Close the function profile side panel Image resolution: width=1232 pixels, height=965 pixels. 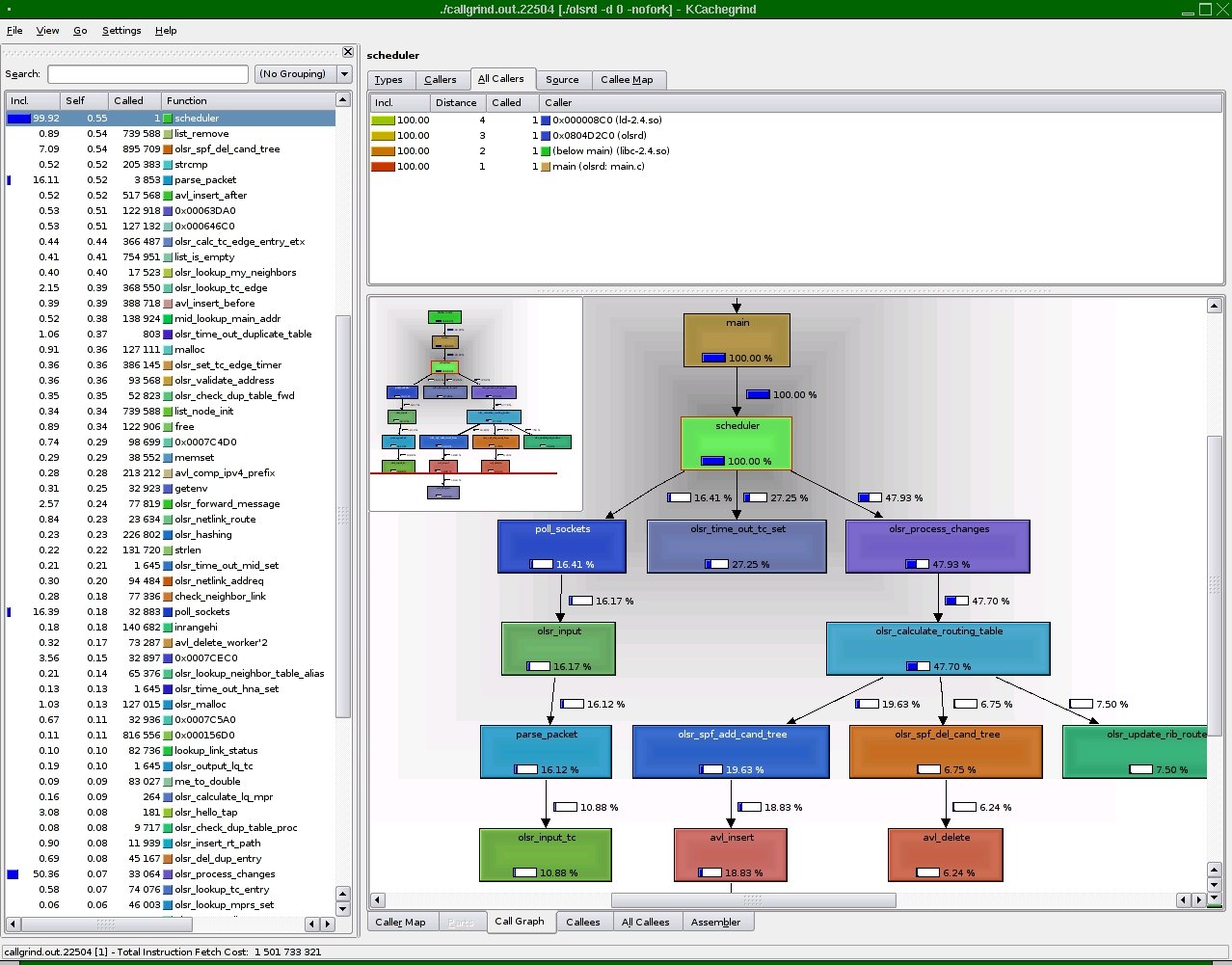click(348, 52)
